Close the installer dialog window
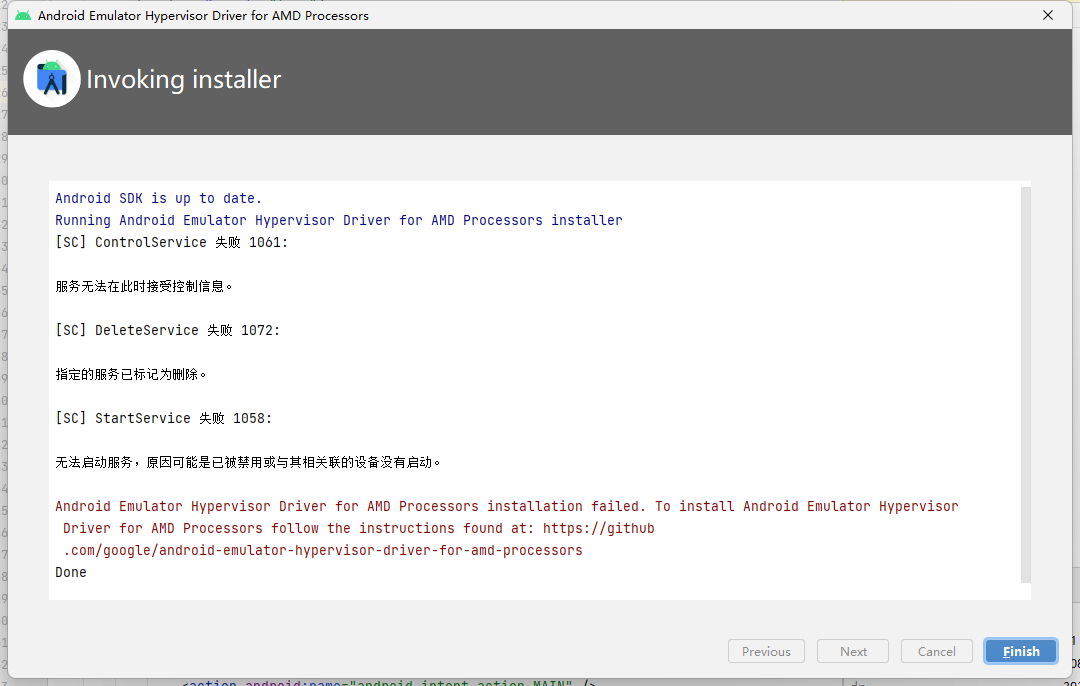1080x686 pixels. coord(1048,15)
